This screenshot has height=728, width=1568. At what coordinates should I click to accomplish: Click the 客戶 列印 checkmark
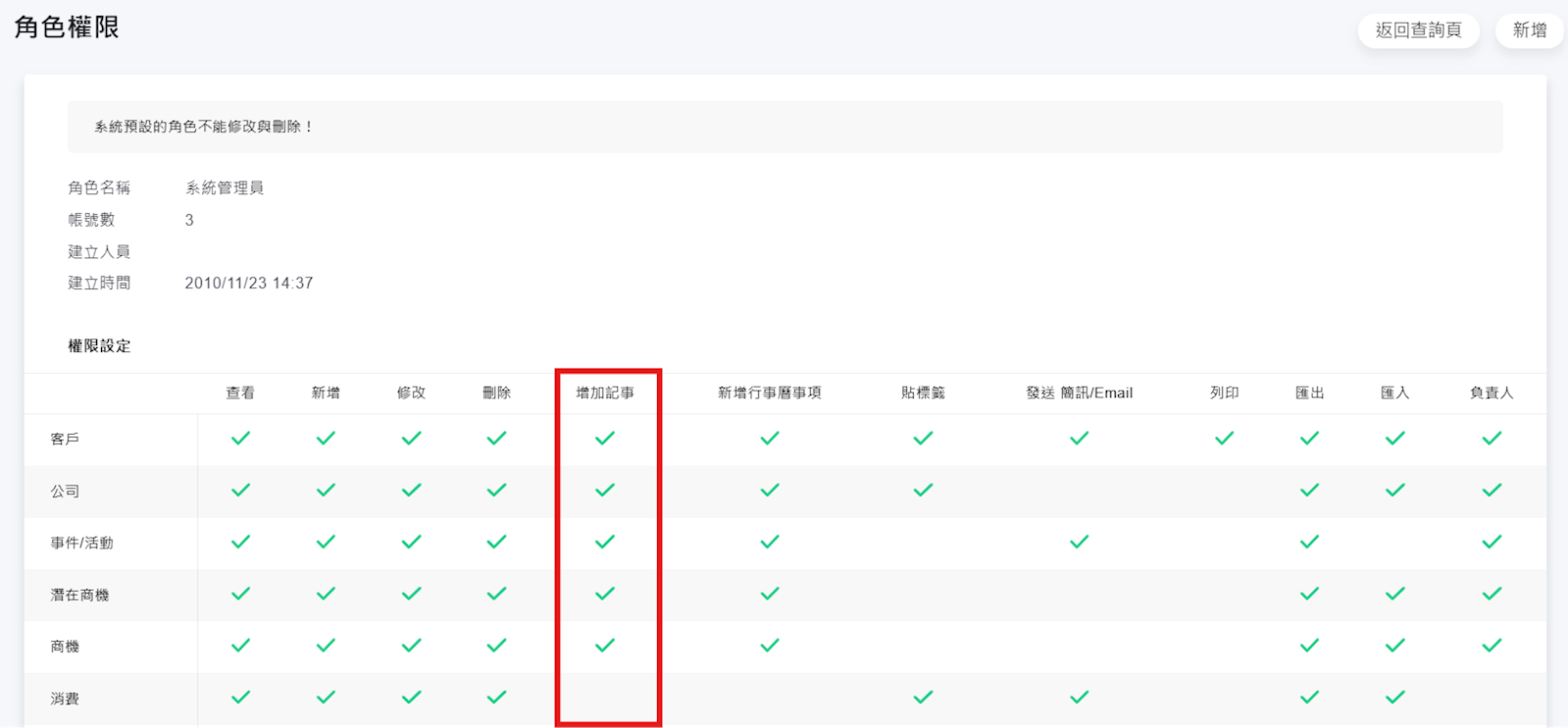click(1224, 439)
